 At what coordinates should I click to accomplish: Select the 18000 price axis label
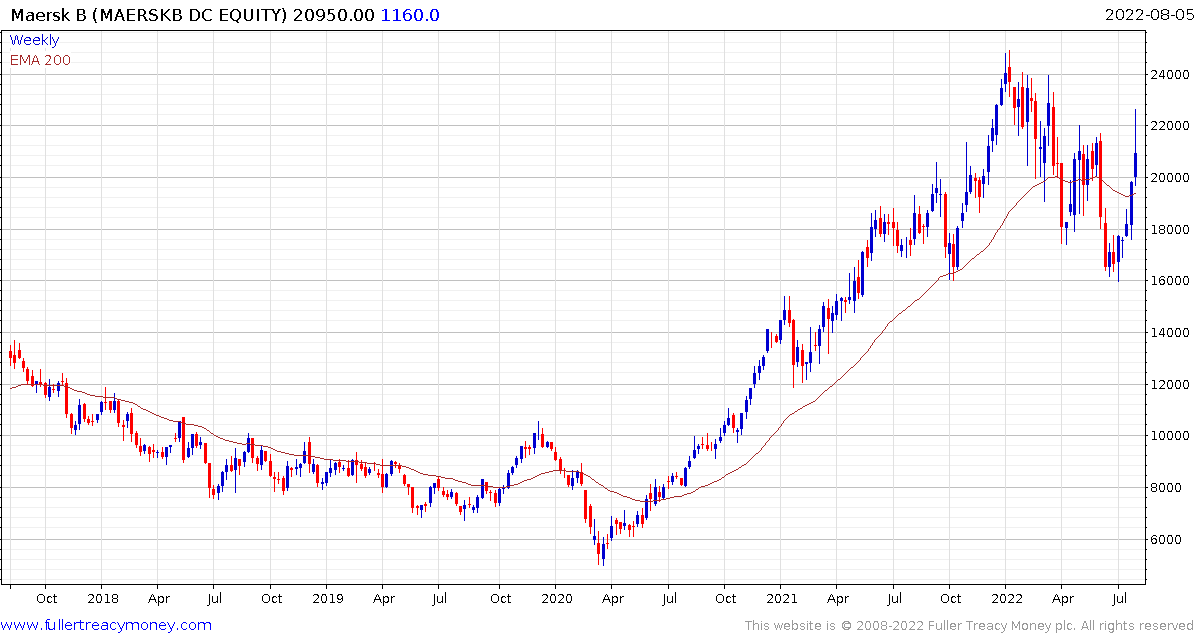pyautogui.click(x=1171, y=229)
